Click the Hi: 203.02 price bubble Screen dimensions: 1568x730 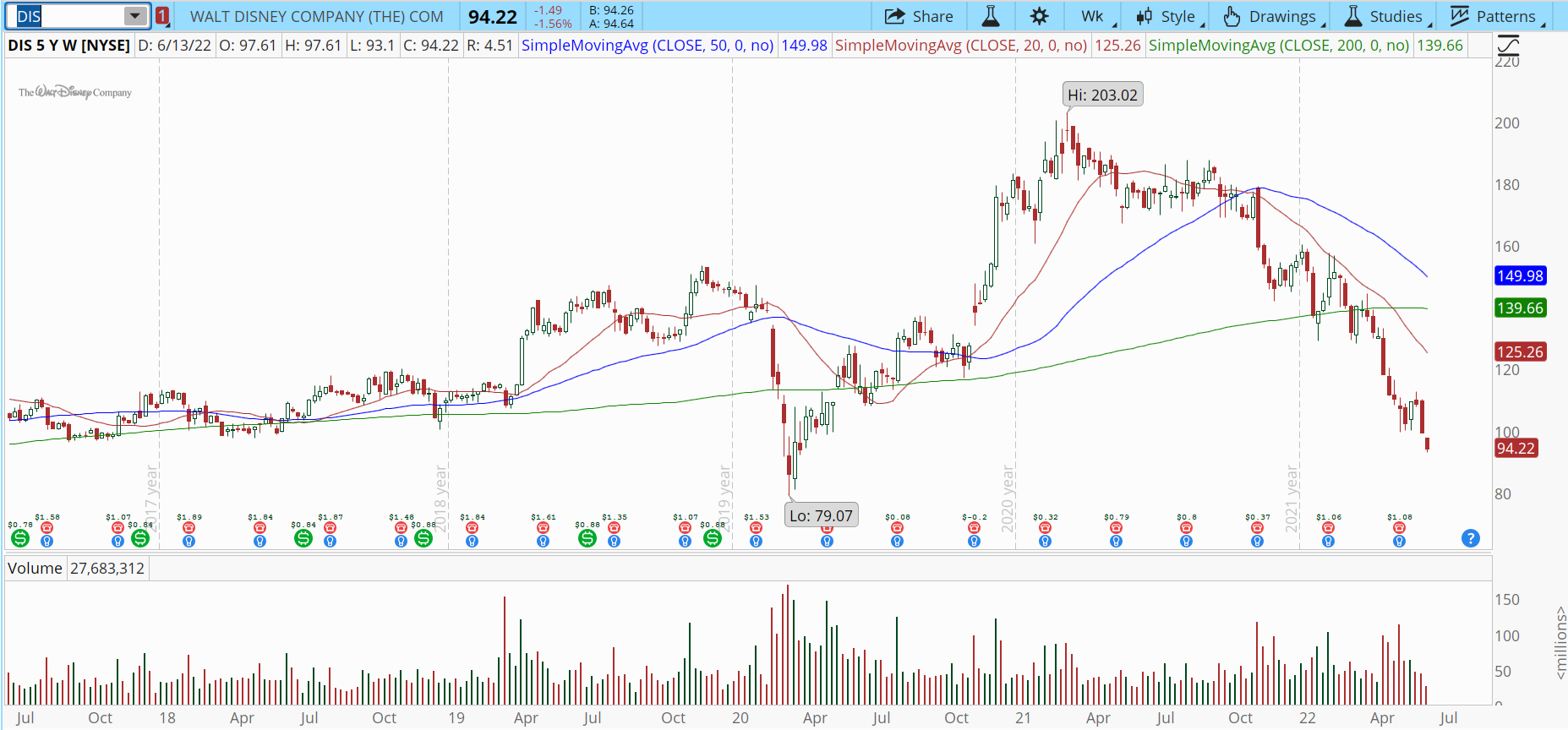(1102, 95)
